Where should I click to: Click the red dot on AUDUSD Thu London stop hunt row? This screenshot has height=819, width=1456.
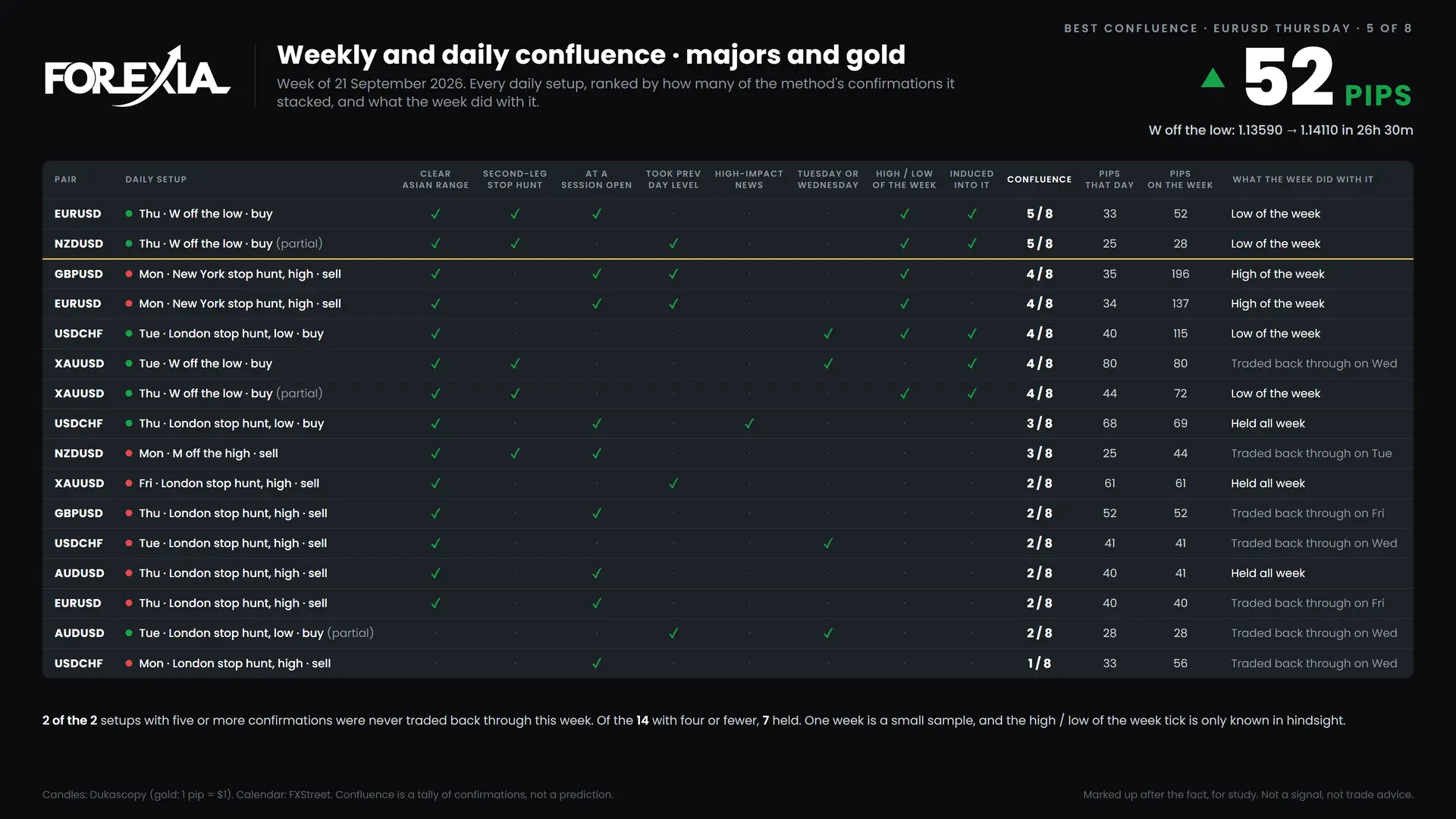(129, 573)
